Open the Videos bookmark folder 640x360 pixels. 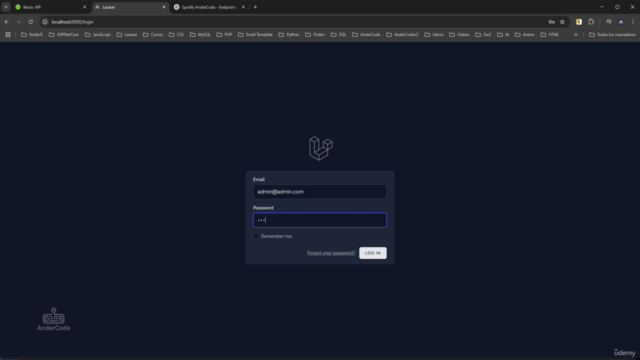(459, 35)
